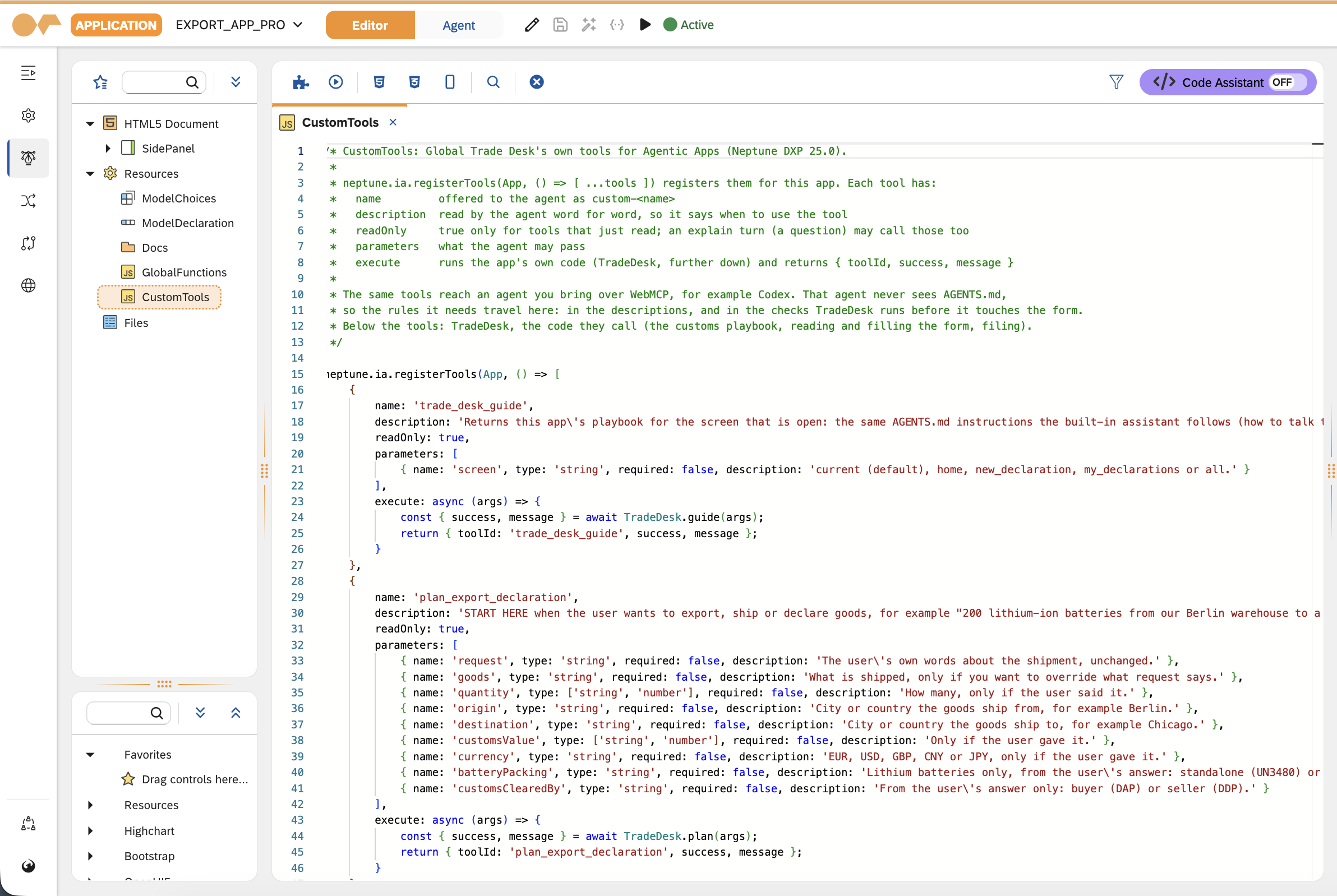Select the Files tree item
The width and height of the screenshot is (1337, 896).
(136, 322)
